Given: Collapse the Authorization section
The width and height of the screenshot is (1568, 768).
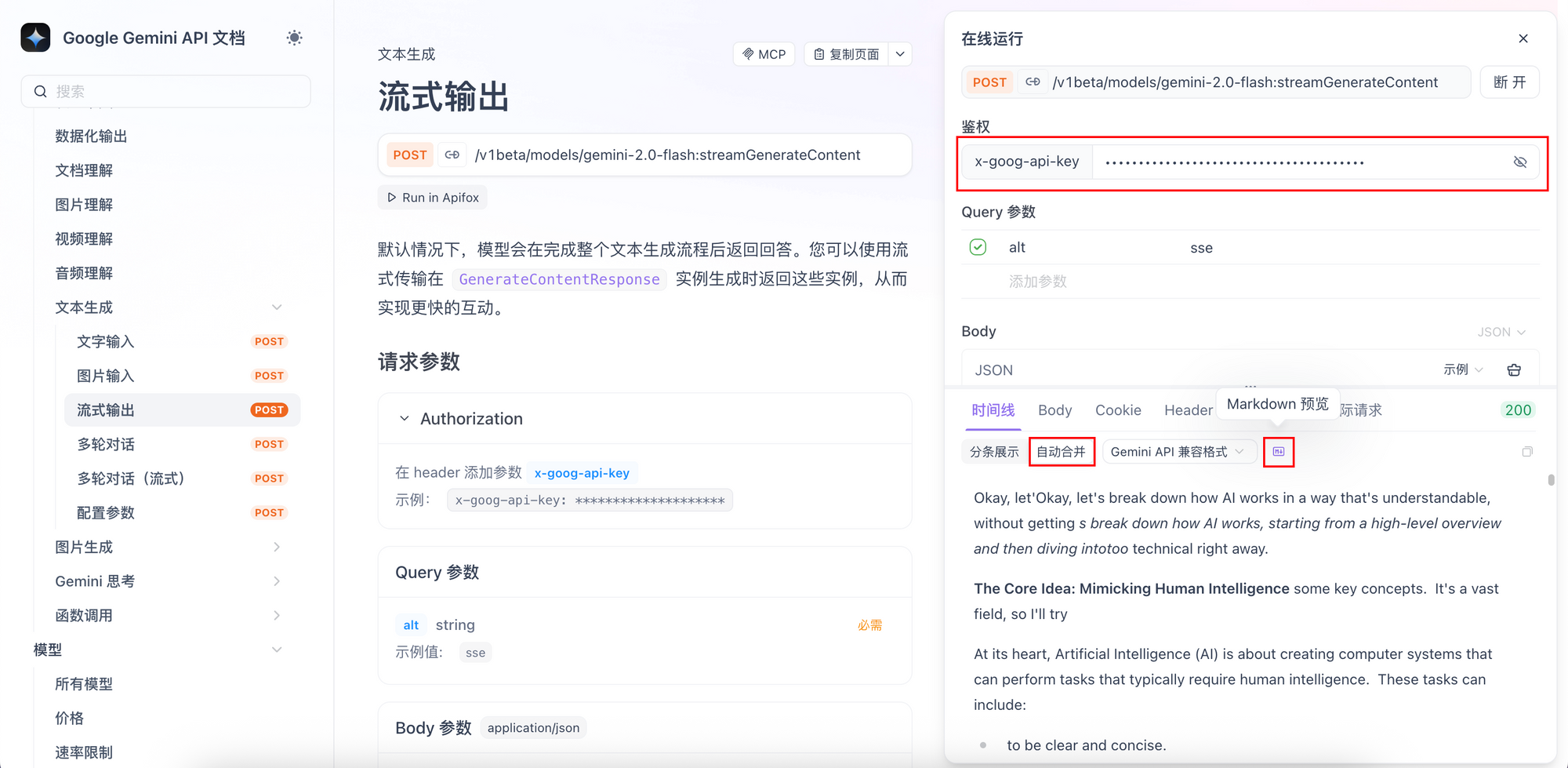Looking at the screenshot, I should (405, 419).
